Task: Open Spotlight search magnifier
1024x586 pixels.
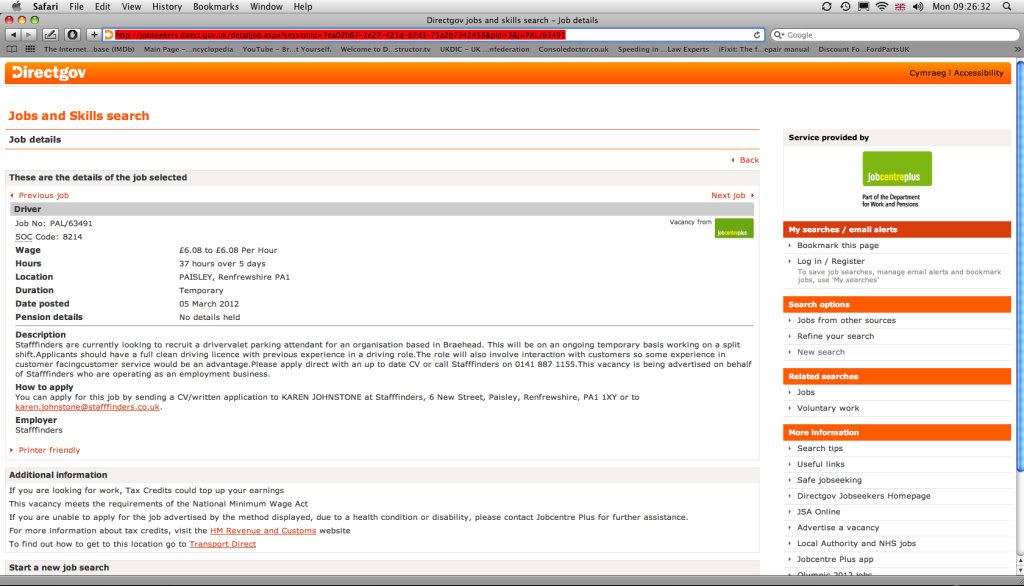Action: pos(1007,7)
